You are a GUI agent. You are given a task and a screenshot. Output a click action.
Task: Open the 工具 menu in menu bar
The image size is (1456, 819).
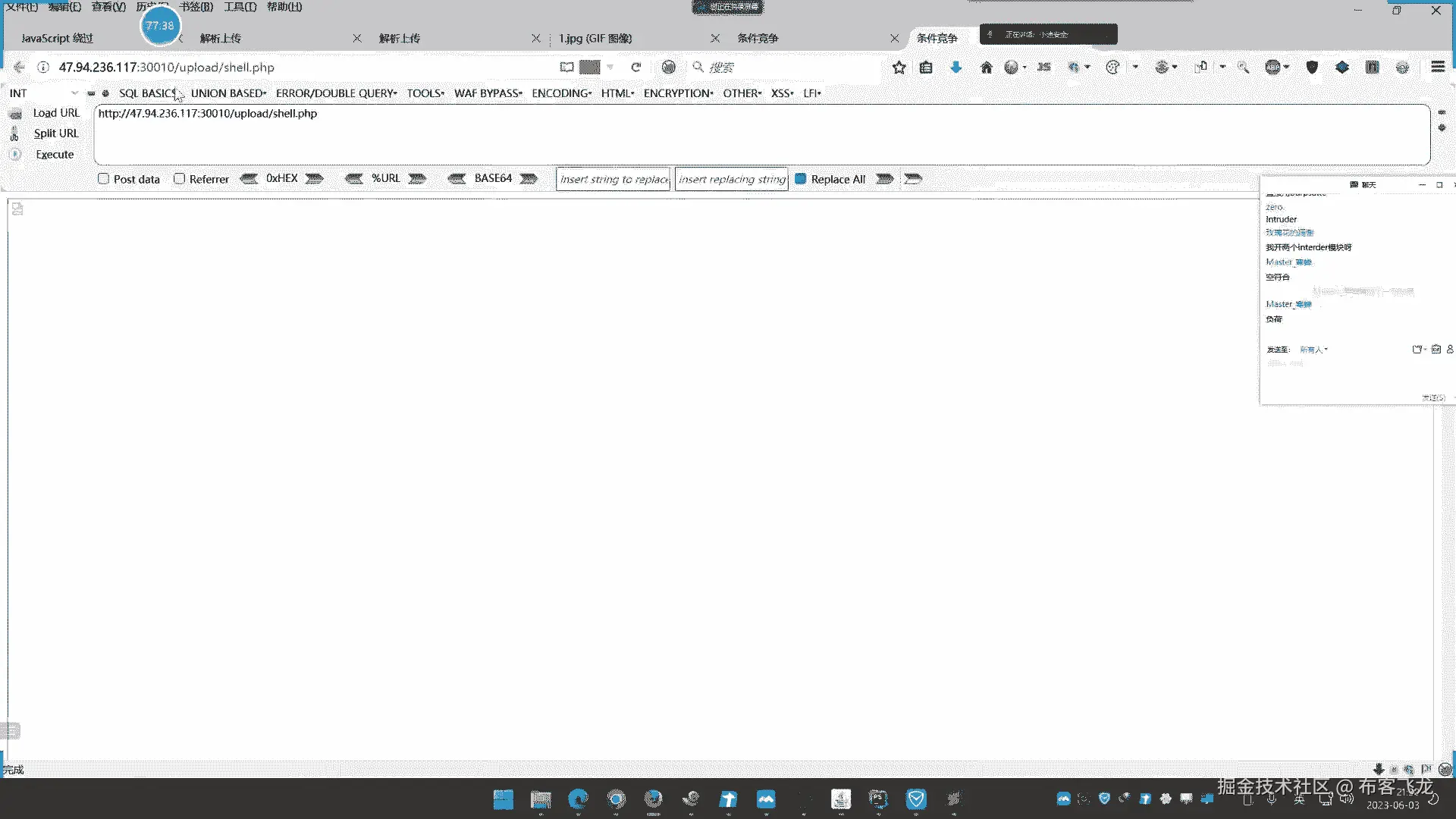tap(240, 7)
